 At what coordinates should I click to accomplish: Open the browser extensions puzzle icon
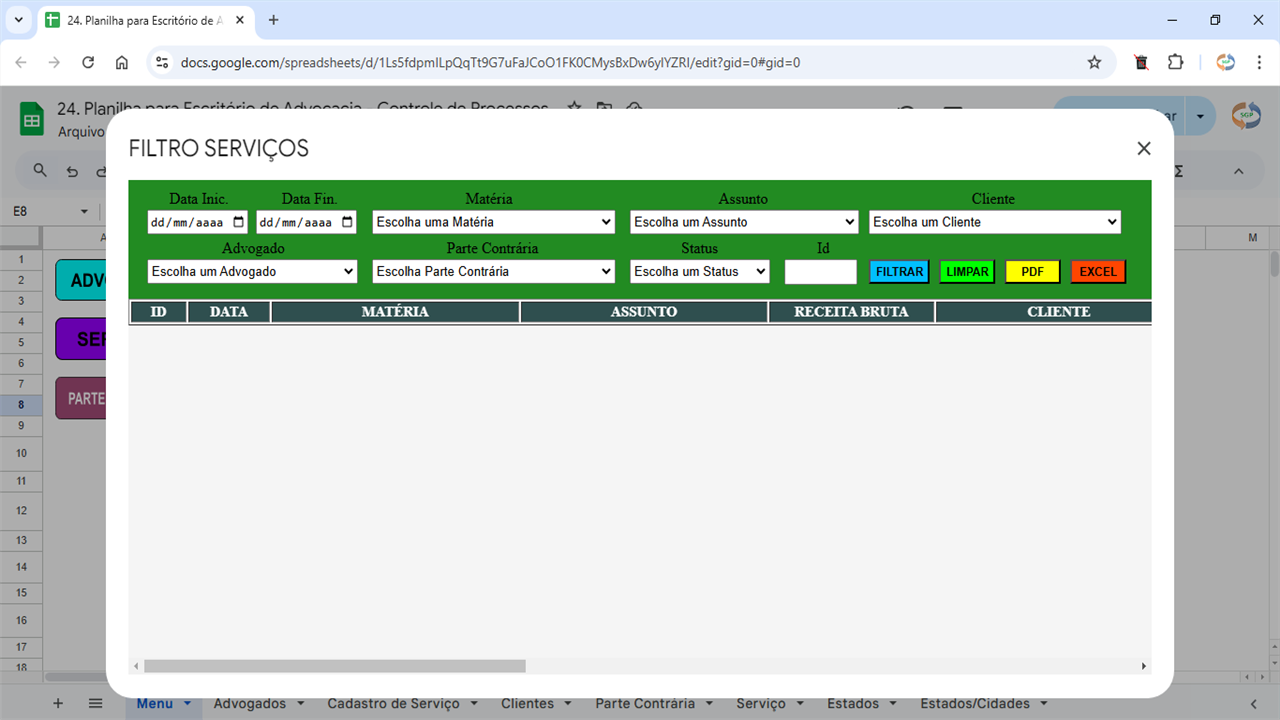(x=1175, y=62)
